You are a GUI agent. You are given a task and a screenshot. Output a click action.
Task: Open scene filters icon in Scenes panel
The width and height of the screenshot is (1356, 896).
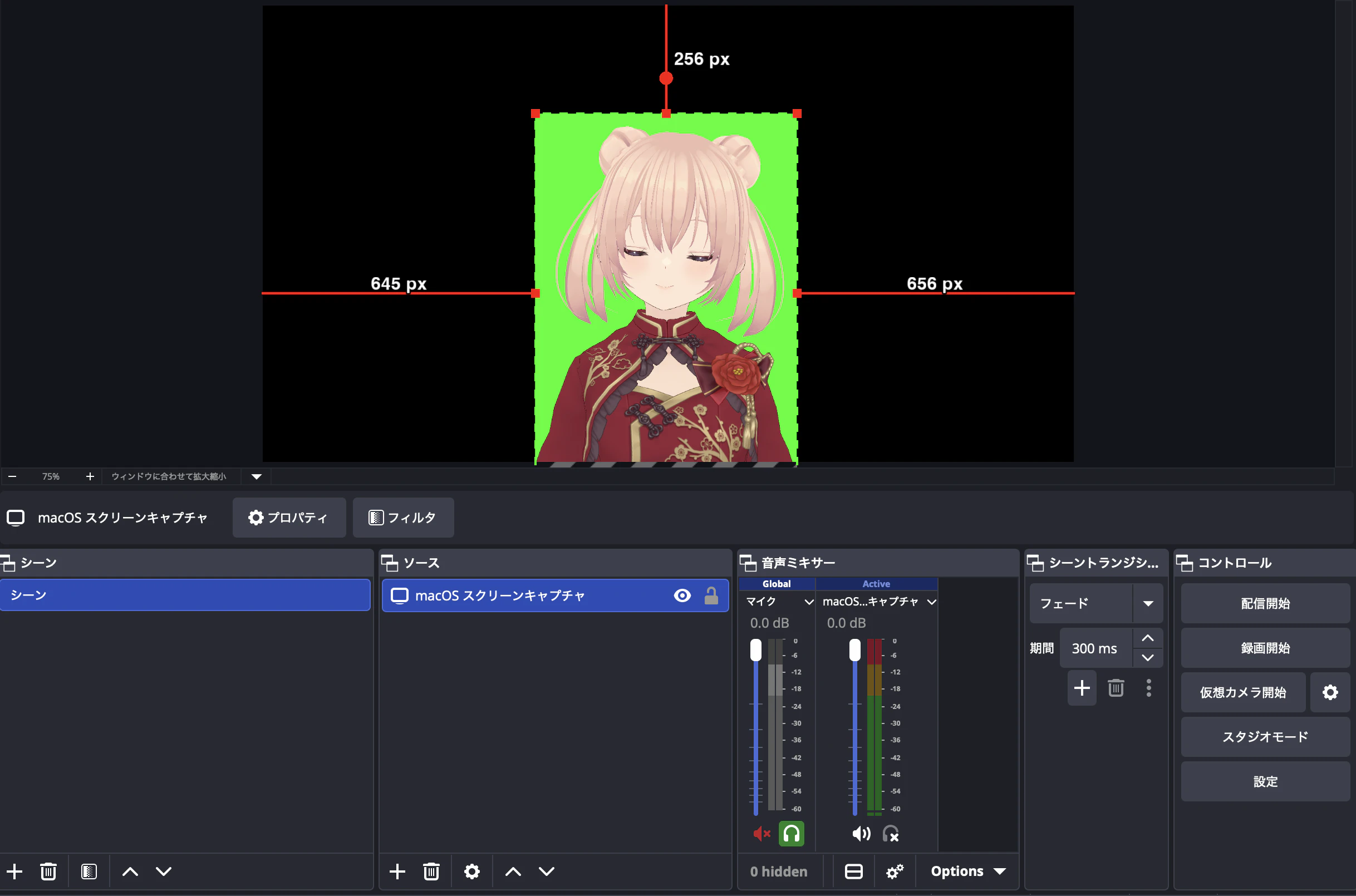pos(89,872)
